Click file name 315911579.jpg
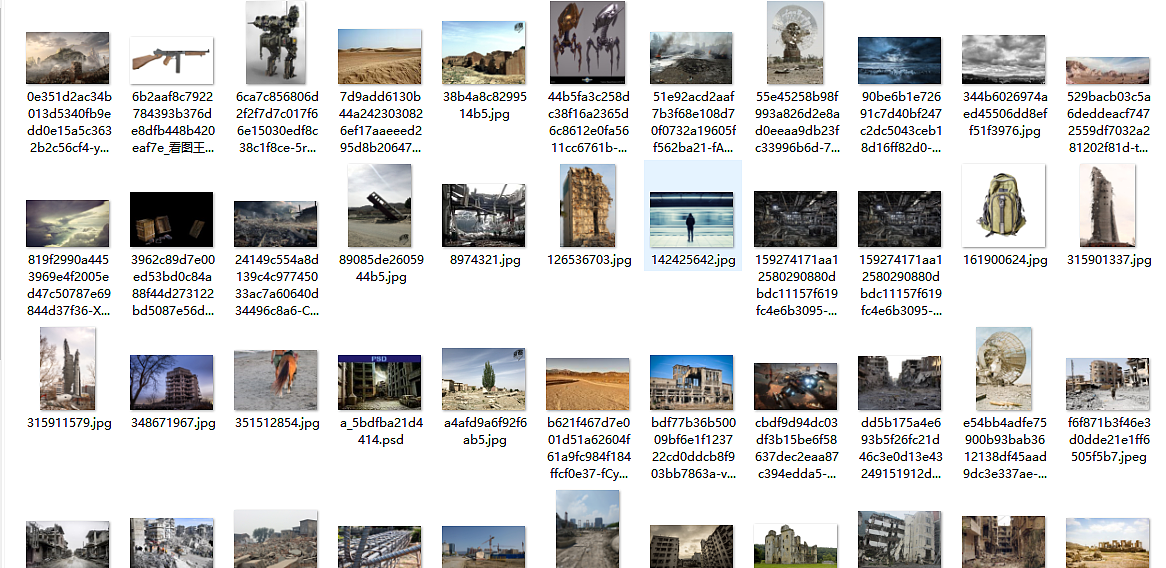 coord(68,423)
